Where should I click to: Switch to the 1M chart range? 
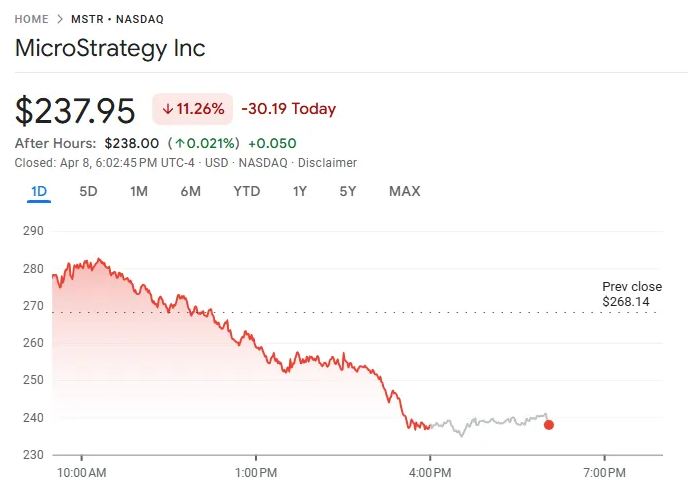coord(139,191)
